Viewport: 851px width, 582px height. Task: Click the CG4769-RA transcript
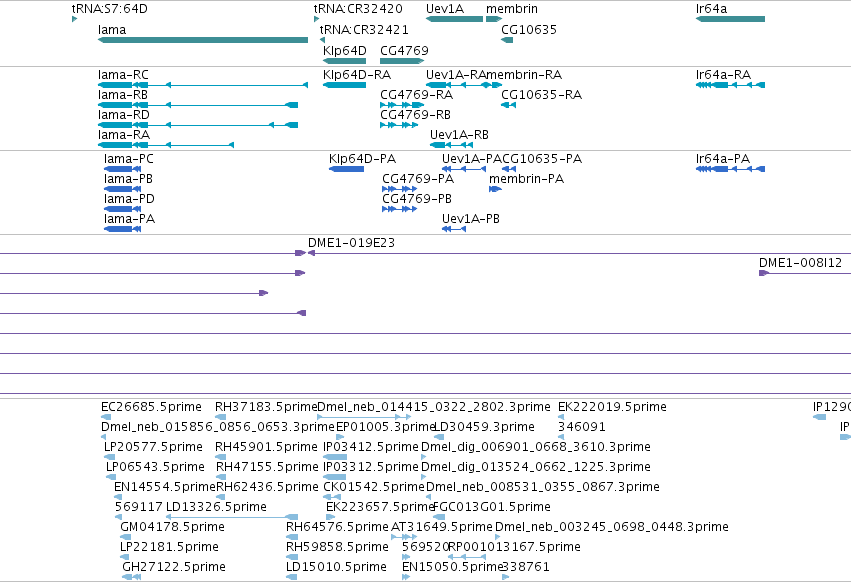pyautogui.click(x=402, y=105)
